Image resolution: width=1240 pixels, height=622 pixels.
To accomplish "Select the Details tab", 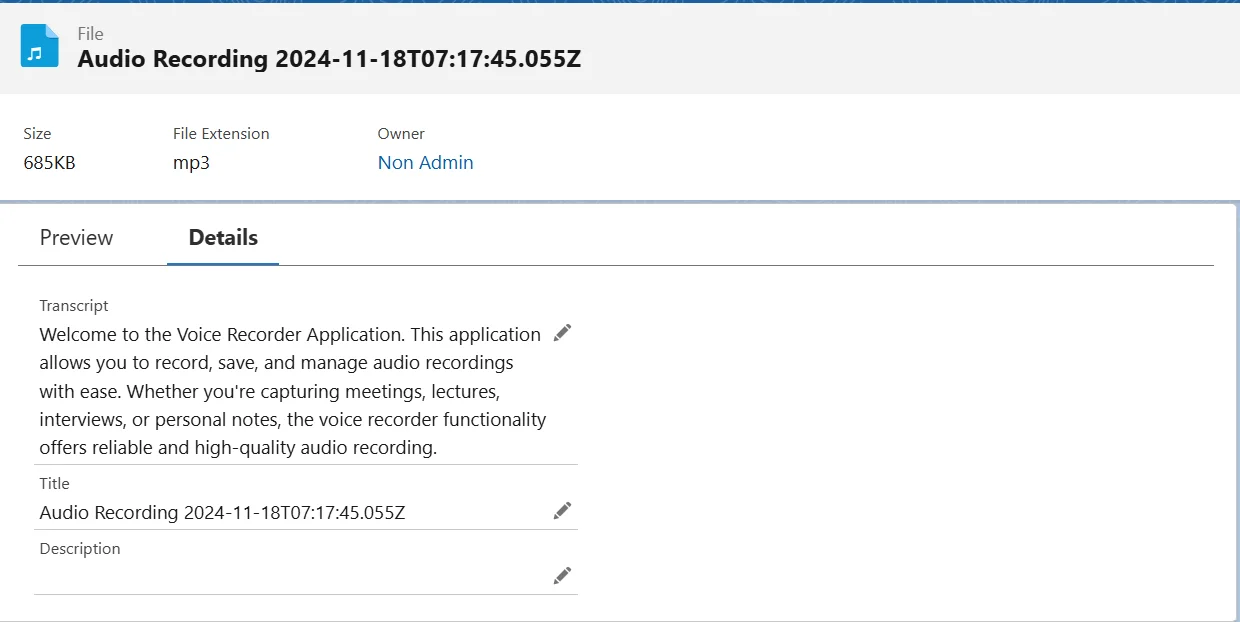I will 223,238.
